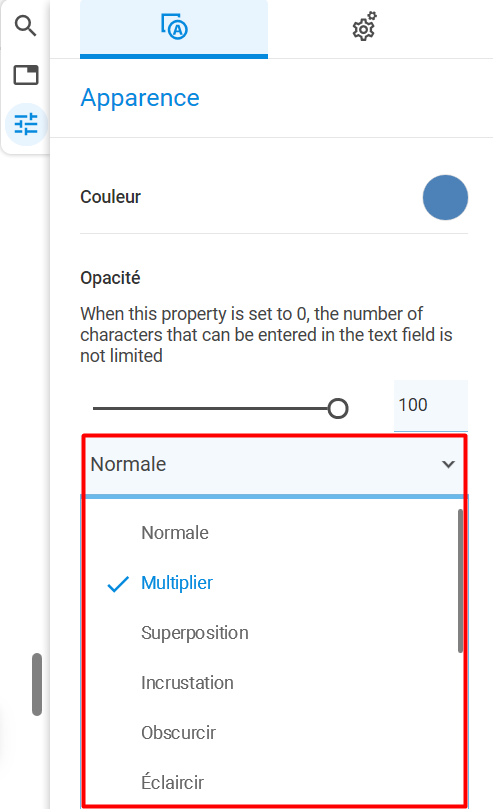Switch to the appearance annotation tab
495x809 pixels.
pyautogui.click(x=174, y=28)
